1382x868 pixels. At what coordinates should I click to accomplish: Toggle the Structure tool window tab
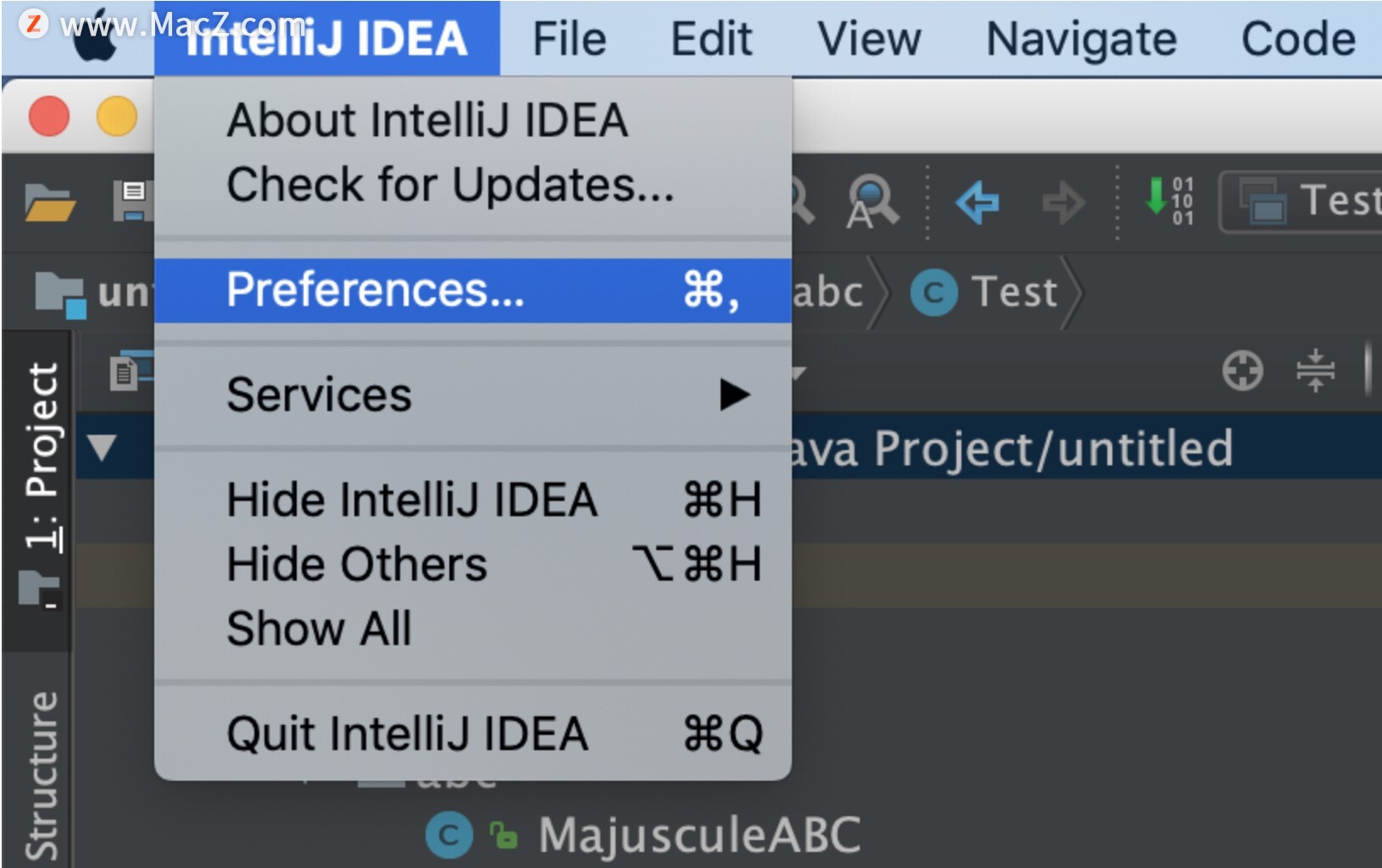[41, 775]
